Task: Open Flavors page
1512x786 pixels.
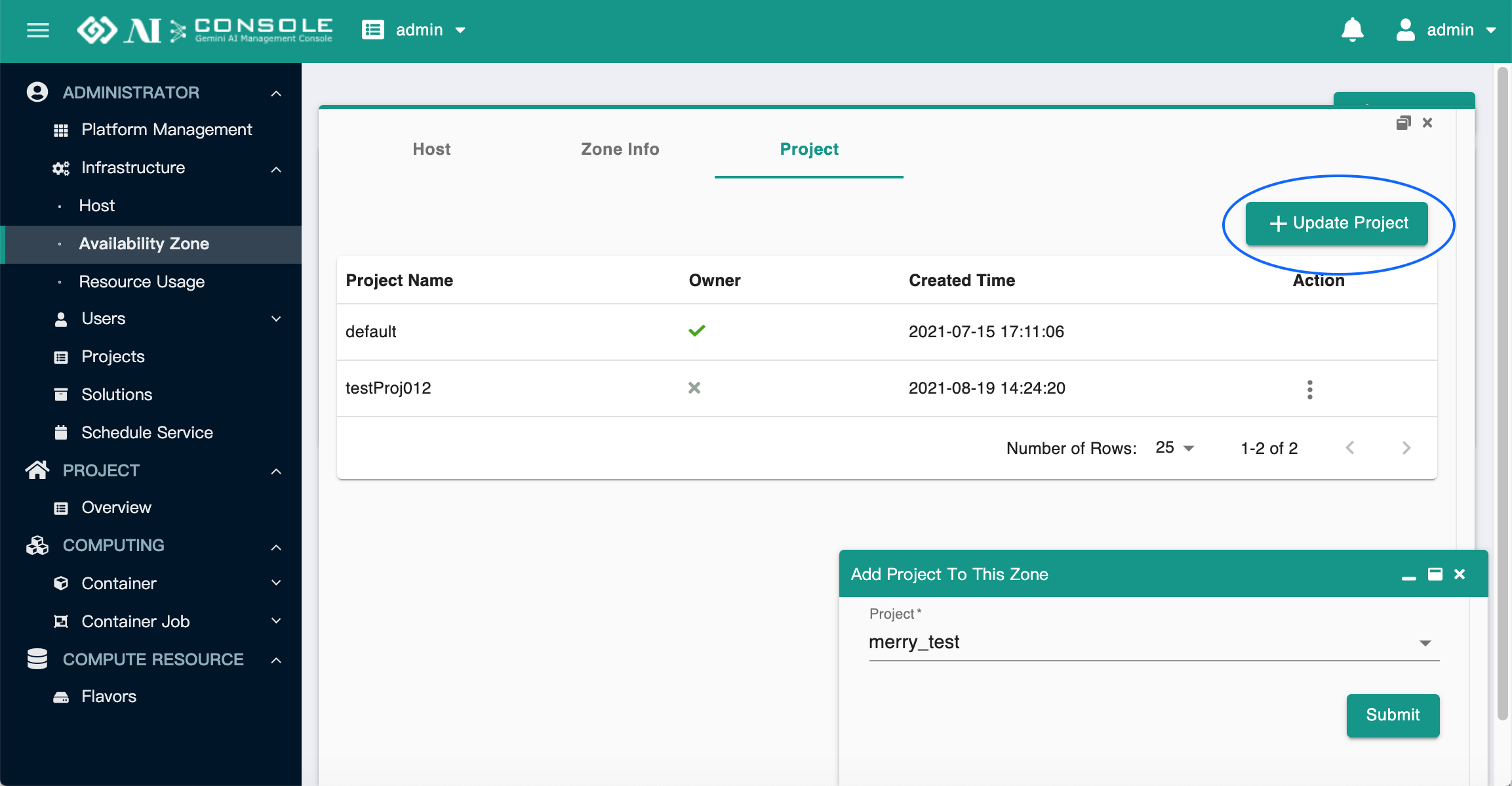Action: point(109,697)
